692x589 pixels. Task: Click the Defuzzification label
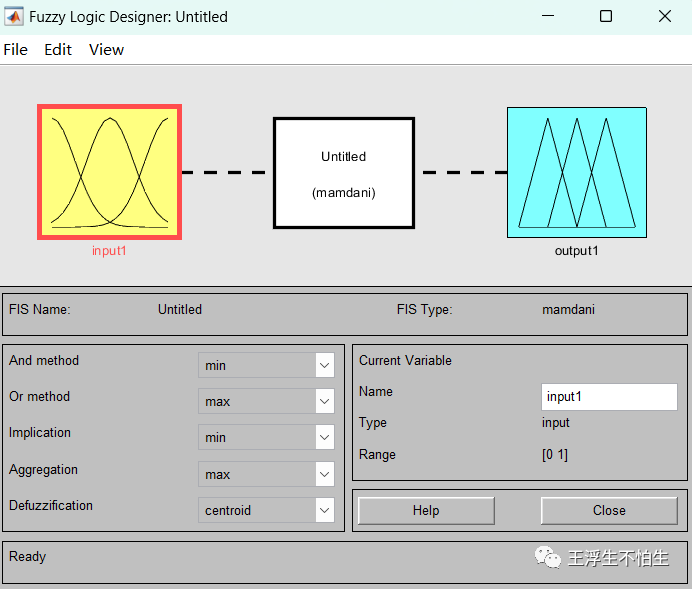coord(51,506)
